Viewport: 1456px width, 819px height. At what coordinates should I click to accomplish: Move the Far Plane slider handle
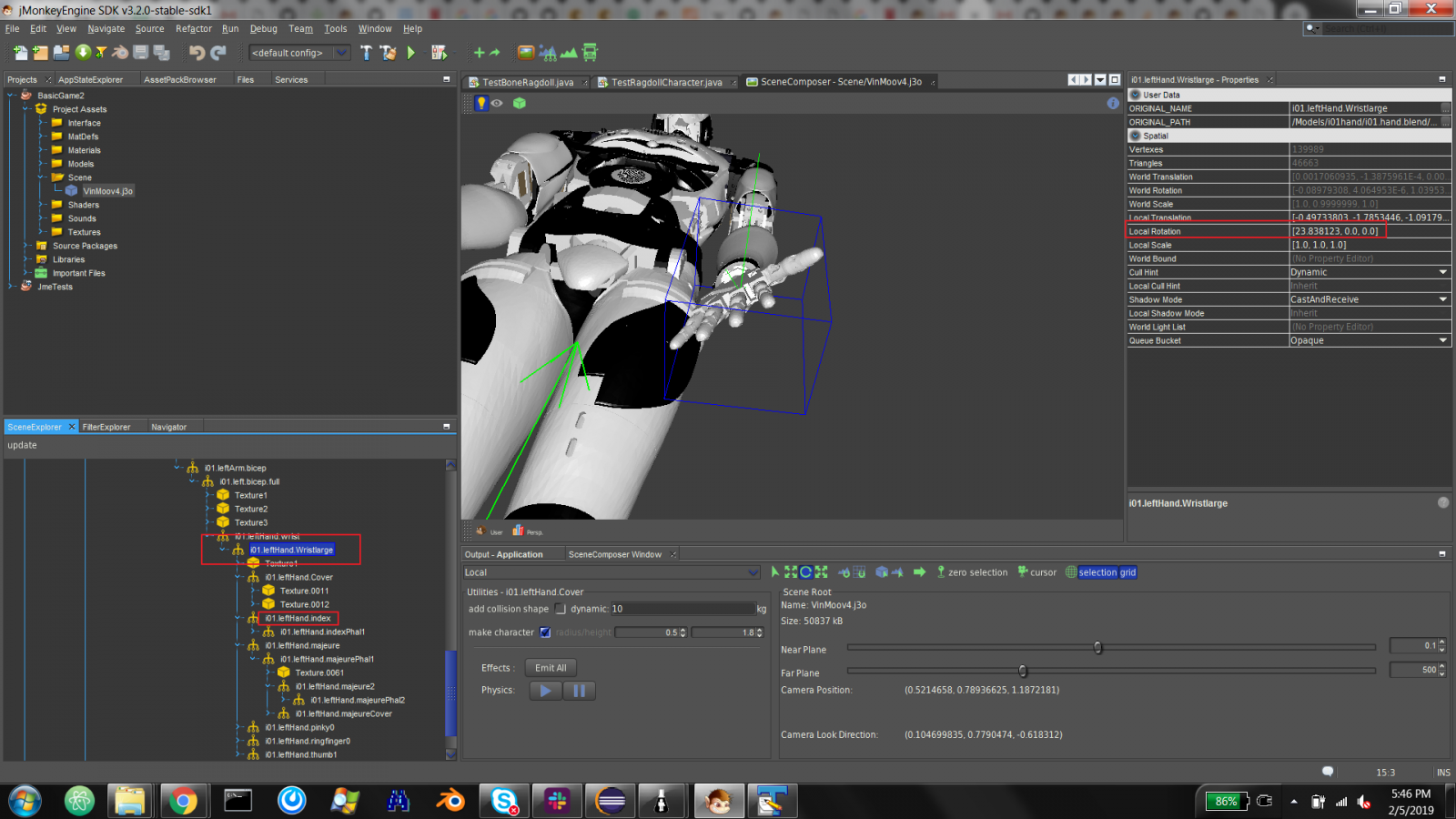point(1023,671)
